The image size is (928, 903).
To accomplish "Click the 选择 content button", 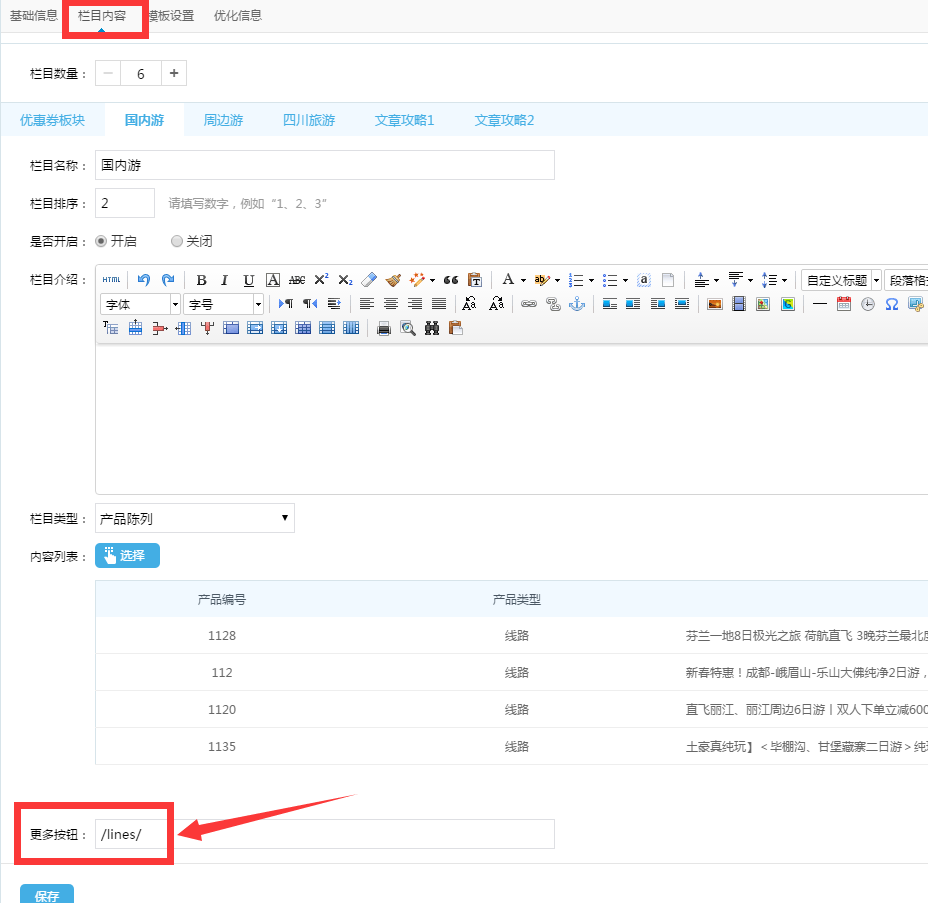I will (127, 556).
